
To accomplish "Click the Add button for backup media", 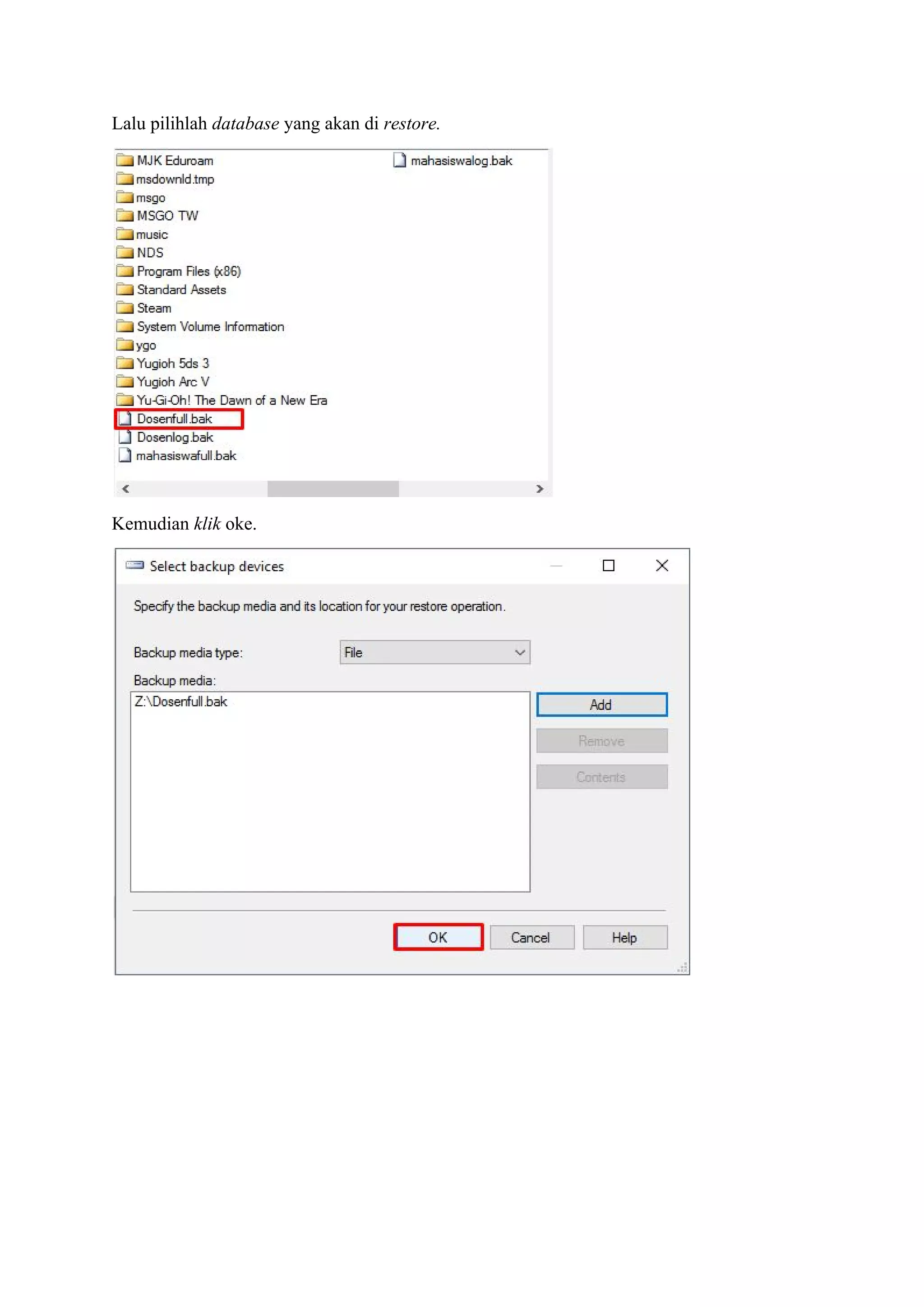I will tap(602, 705).
